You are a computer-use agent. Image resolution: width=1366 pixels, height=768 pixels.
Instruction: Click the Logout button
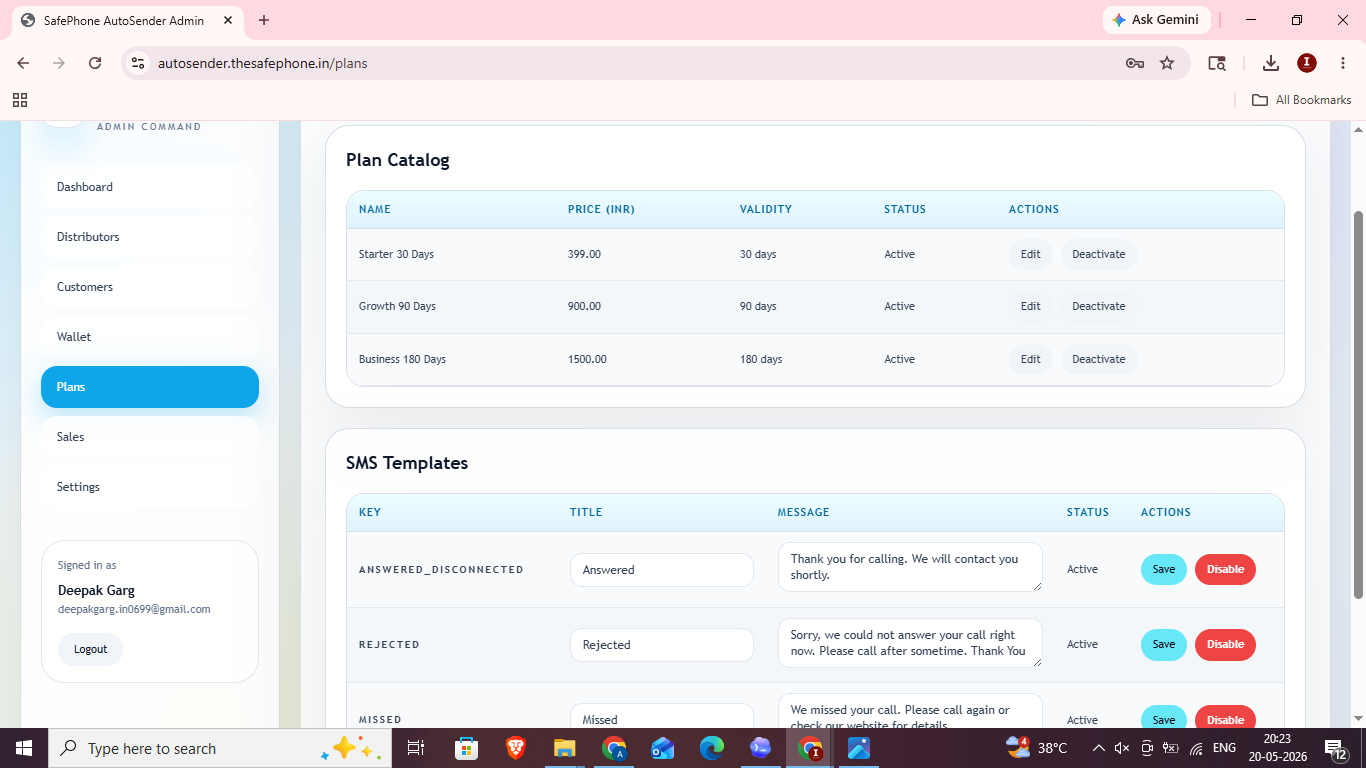pyautogui.click(x=90, y=649)
